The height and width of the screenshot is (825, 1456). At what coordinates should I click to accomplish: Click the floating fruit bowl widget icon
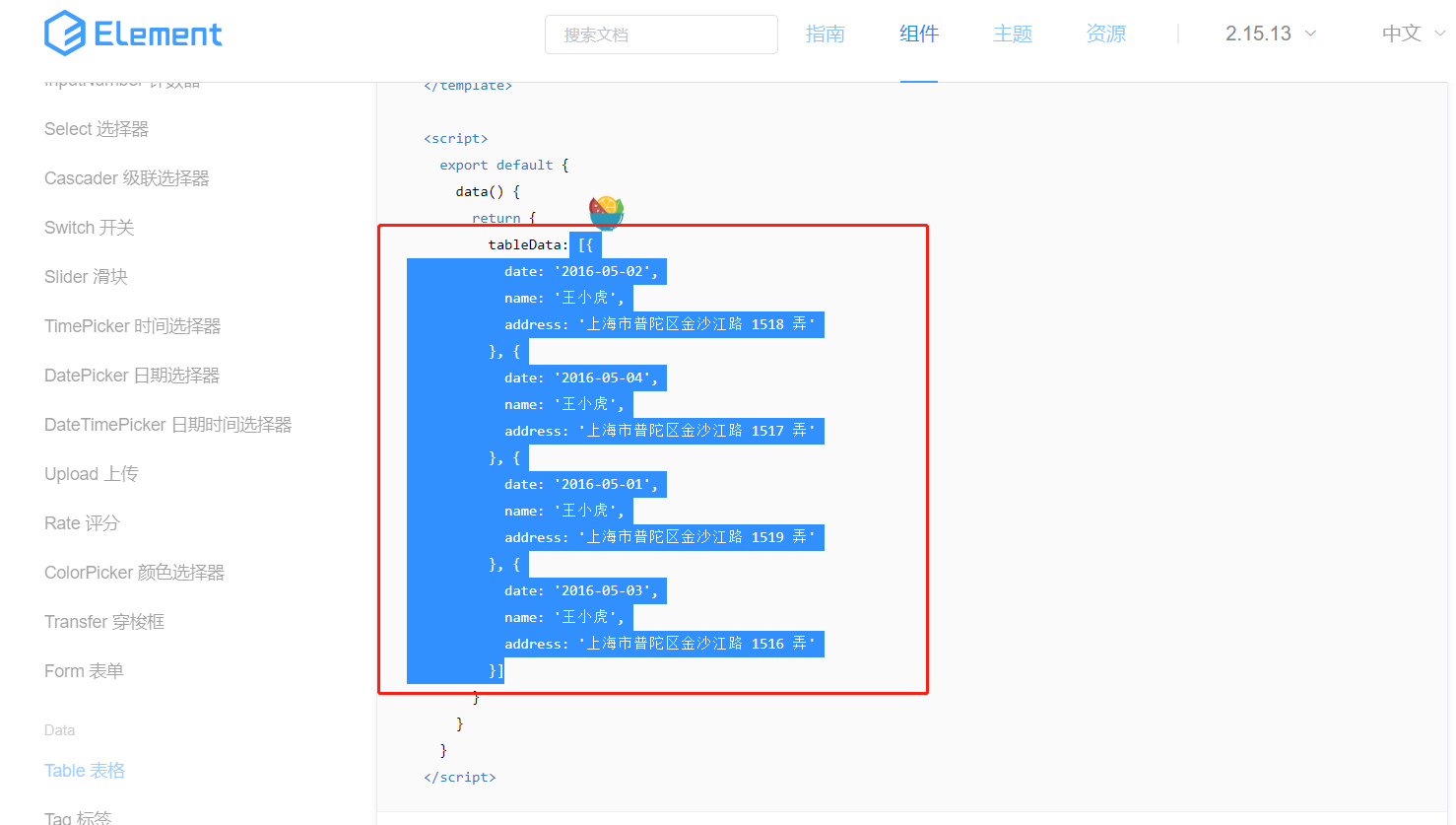tap(606, 210)
